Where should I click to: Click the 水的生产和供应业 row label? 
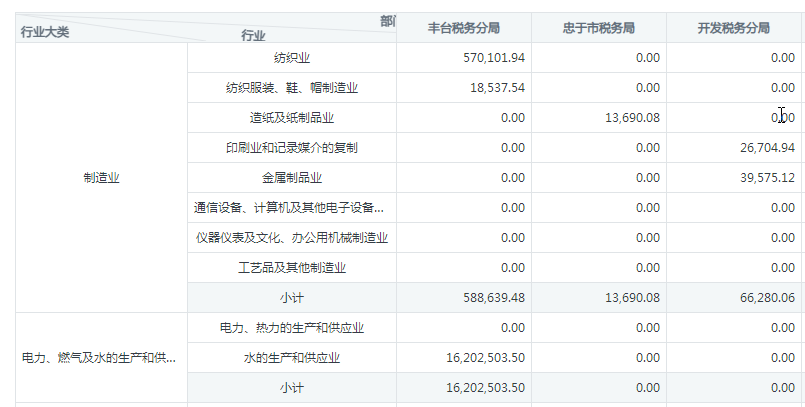point(292,358)
